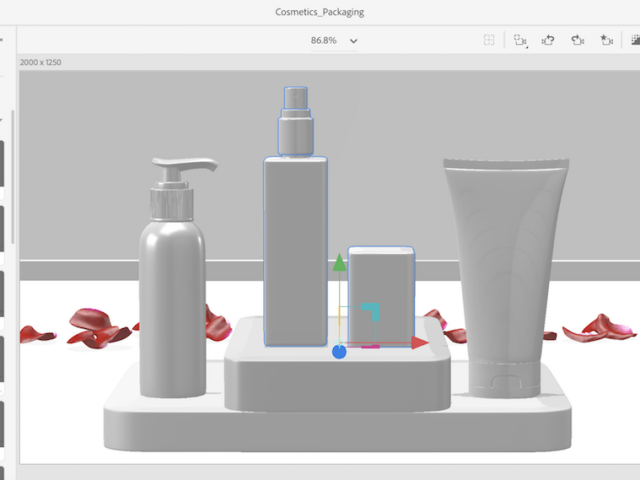
Task: Open camera bookmarks star icon
Action: point(606,40)
